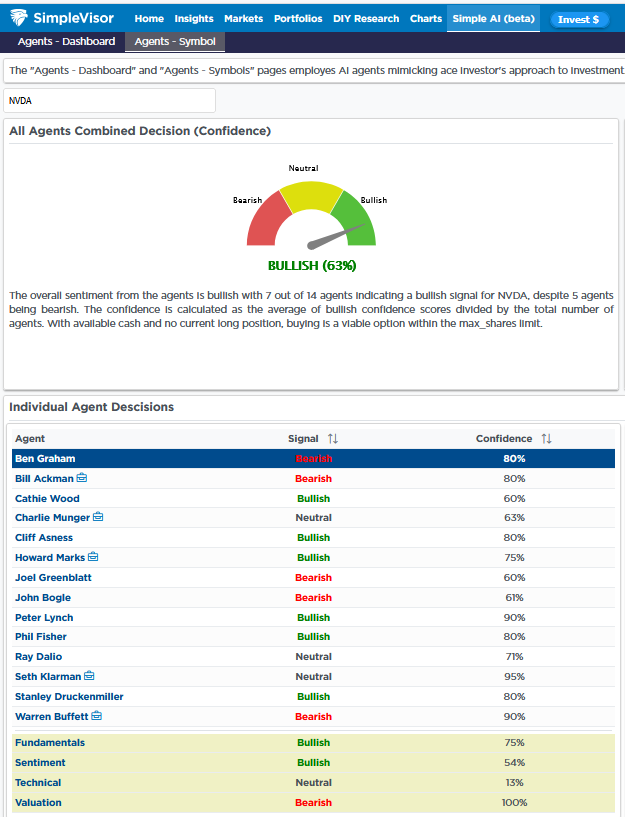Select the Agents - Symbol tab
Image resolution: width=625 pixels, height=817 pixels.
pyautogui.click(x=175, y=42)
